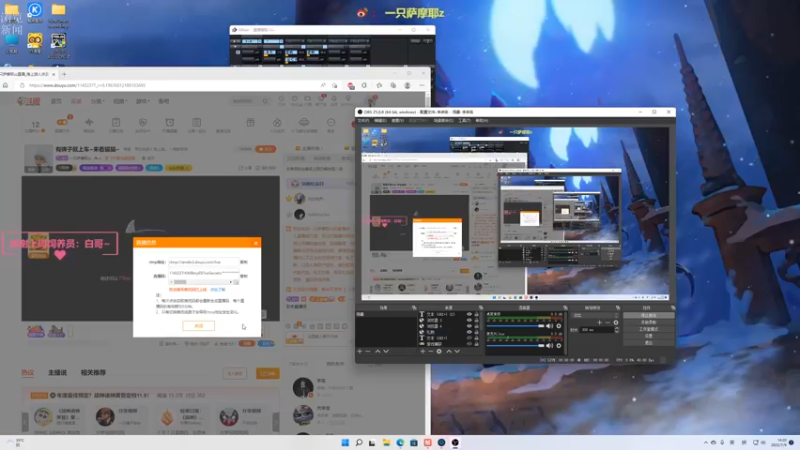The width and height of the screenshot is (800, 450).
Task: Click browser home icon in Edge toolbar
Action: [x=6, y=85]
